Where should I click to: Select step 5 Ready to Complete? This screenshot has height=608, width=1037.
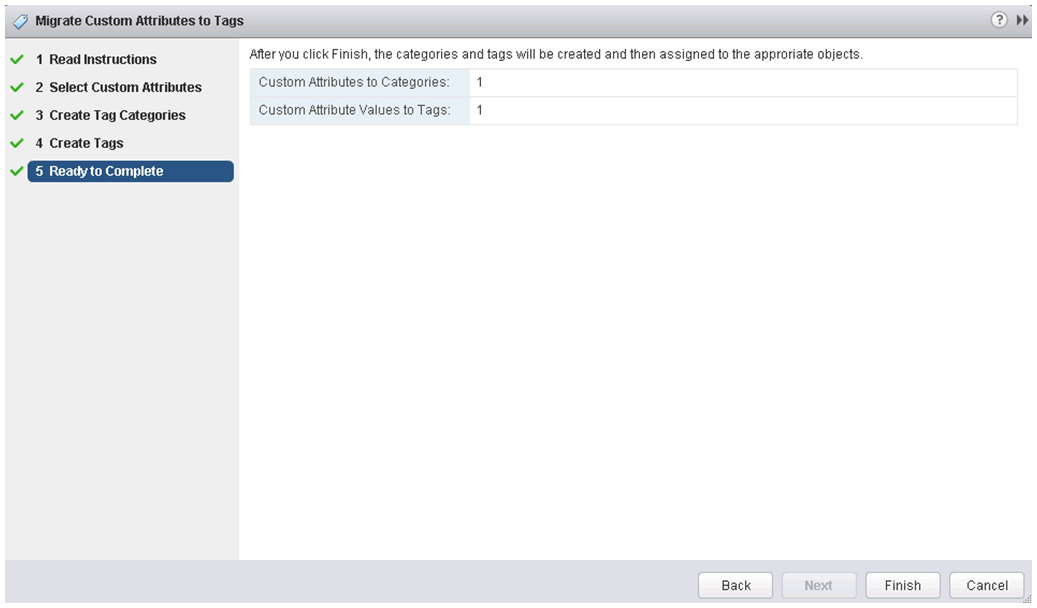(x=130, y=171)
